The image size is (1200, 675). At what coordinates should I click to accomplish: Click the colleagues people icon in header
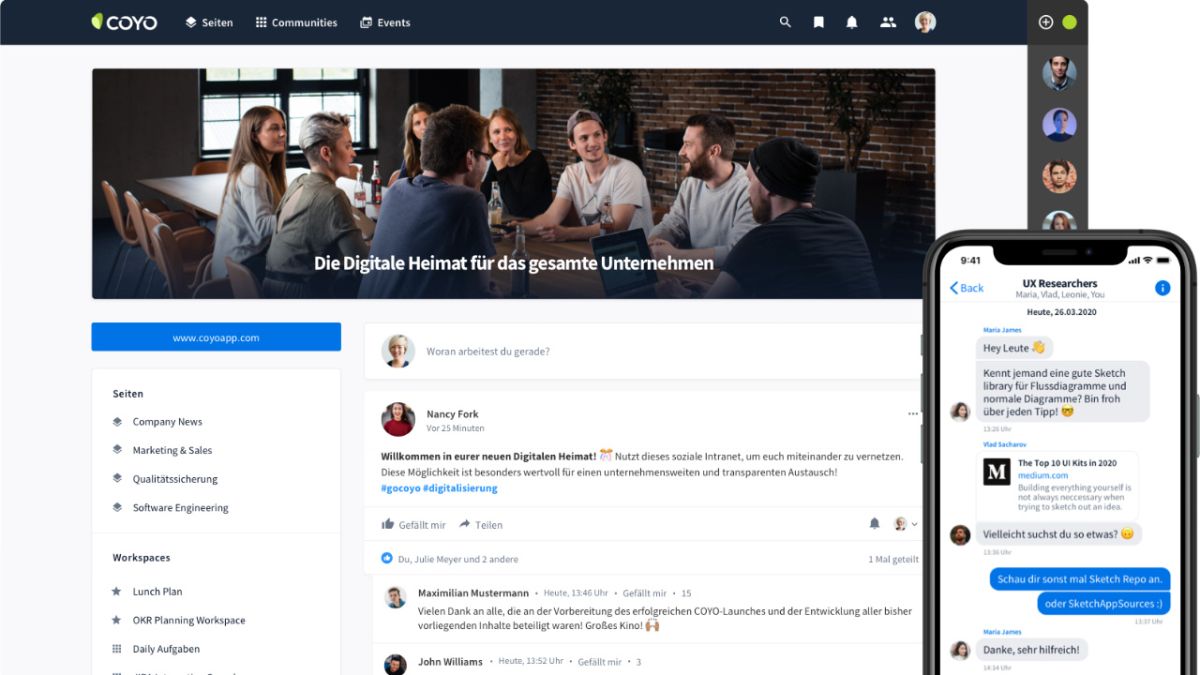(888, 22)
